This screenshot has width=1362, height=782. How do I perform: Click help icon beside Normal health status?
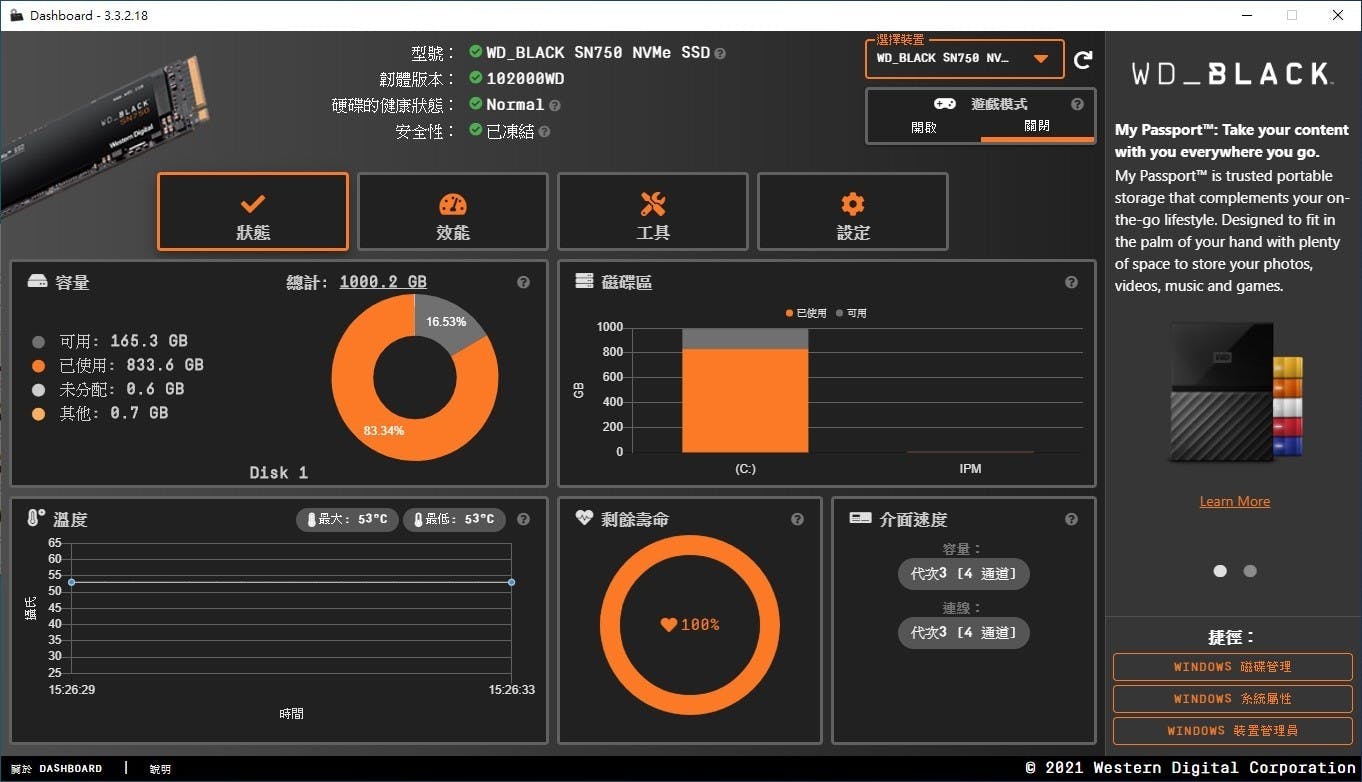point(555,105)
